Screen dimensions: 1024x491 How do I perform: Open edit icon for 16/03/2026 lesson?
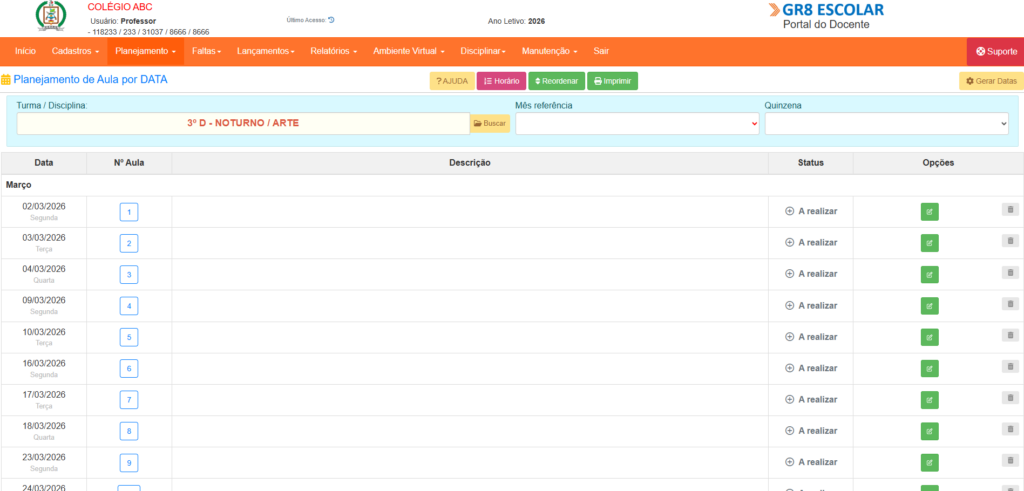click(x=929, y=368)
